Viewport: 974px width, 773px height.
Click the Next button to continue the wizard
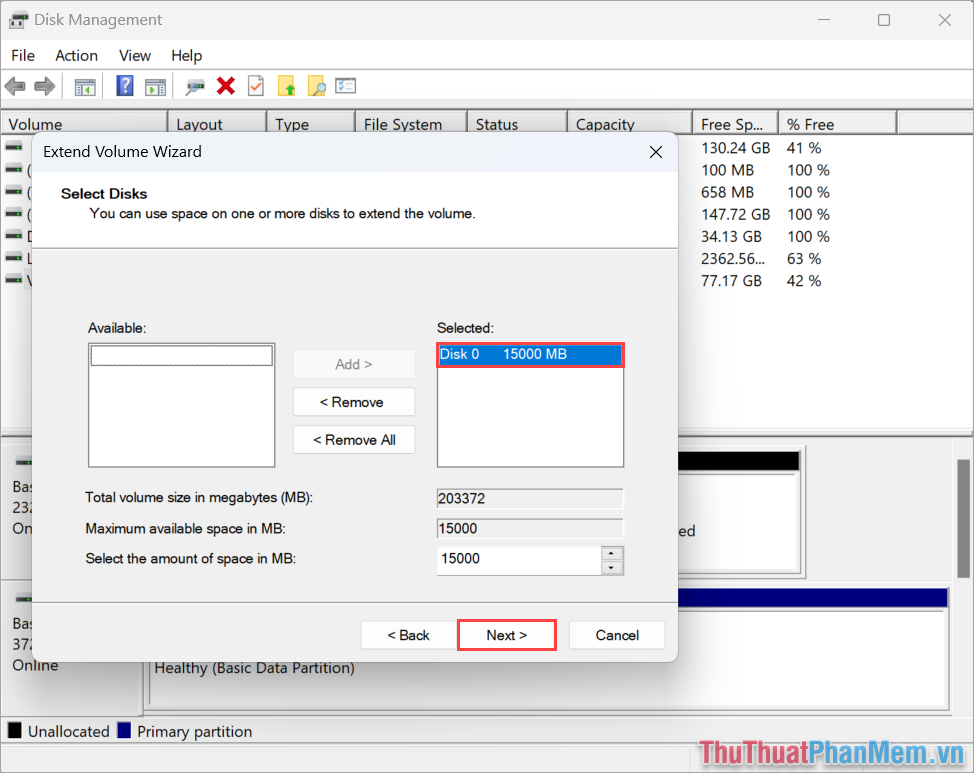pos(506,635)
